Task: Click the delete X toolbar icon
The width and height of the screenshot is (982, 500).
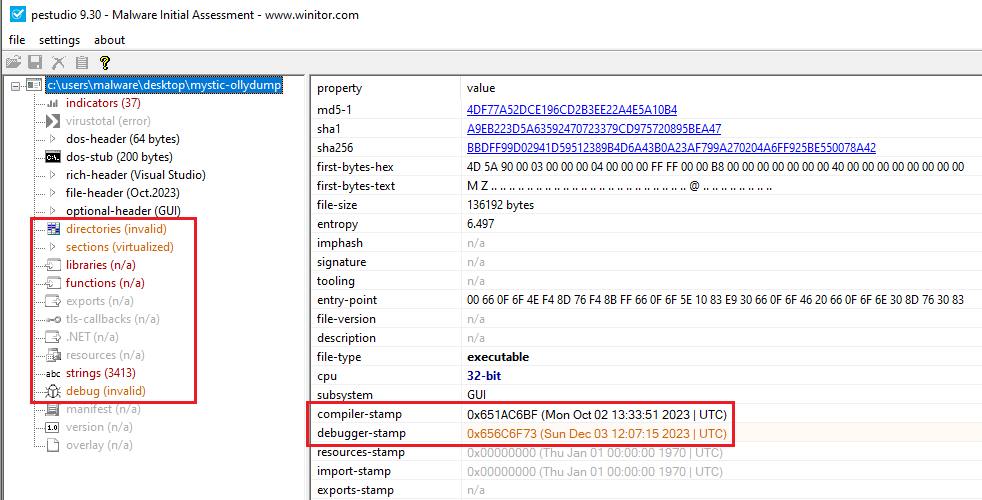Action: 58,62
